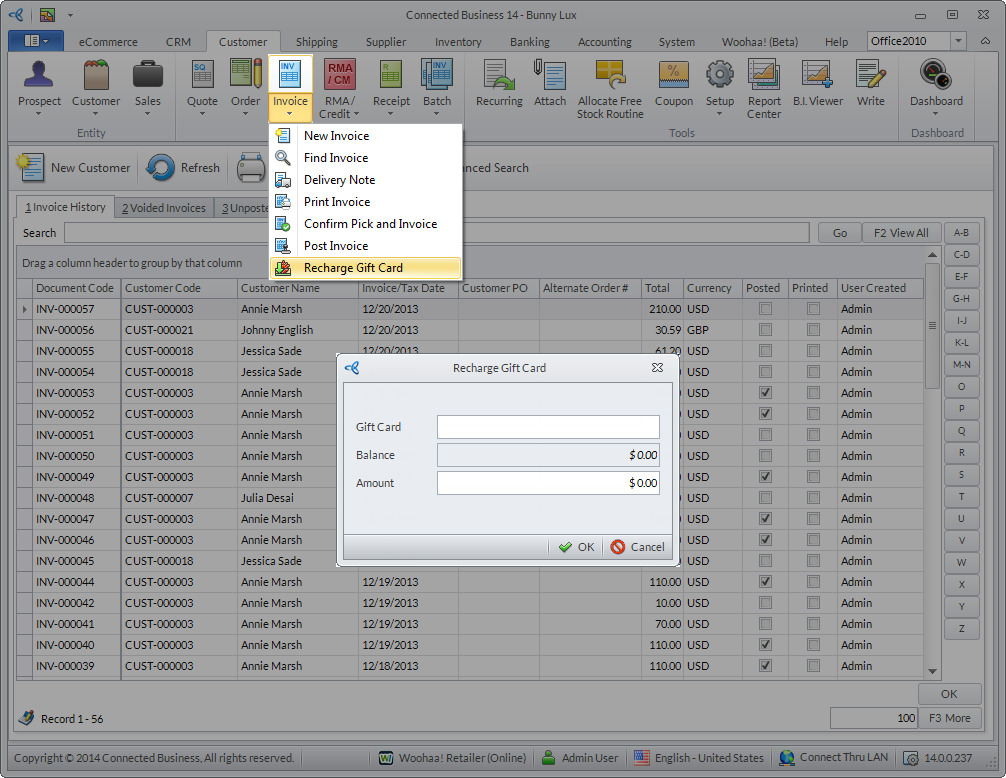Toggle Printed checkbox for INV-000056

coord(813,330)
